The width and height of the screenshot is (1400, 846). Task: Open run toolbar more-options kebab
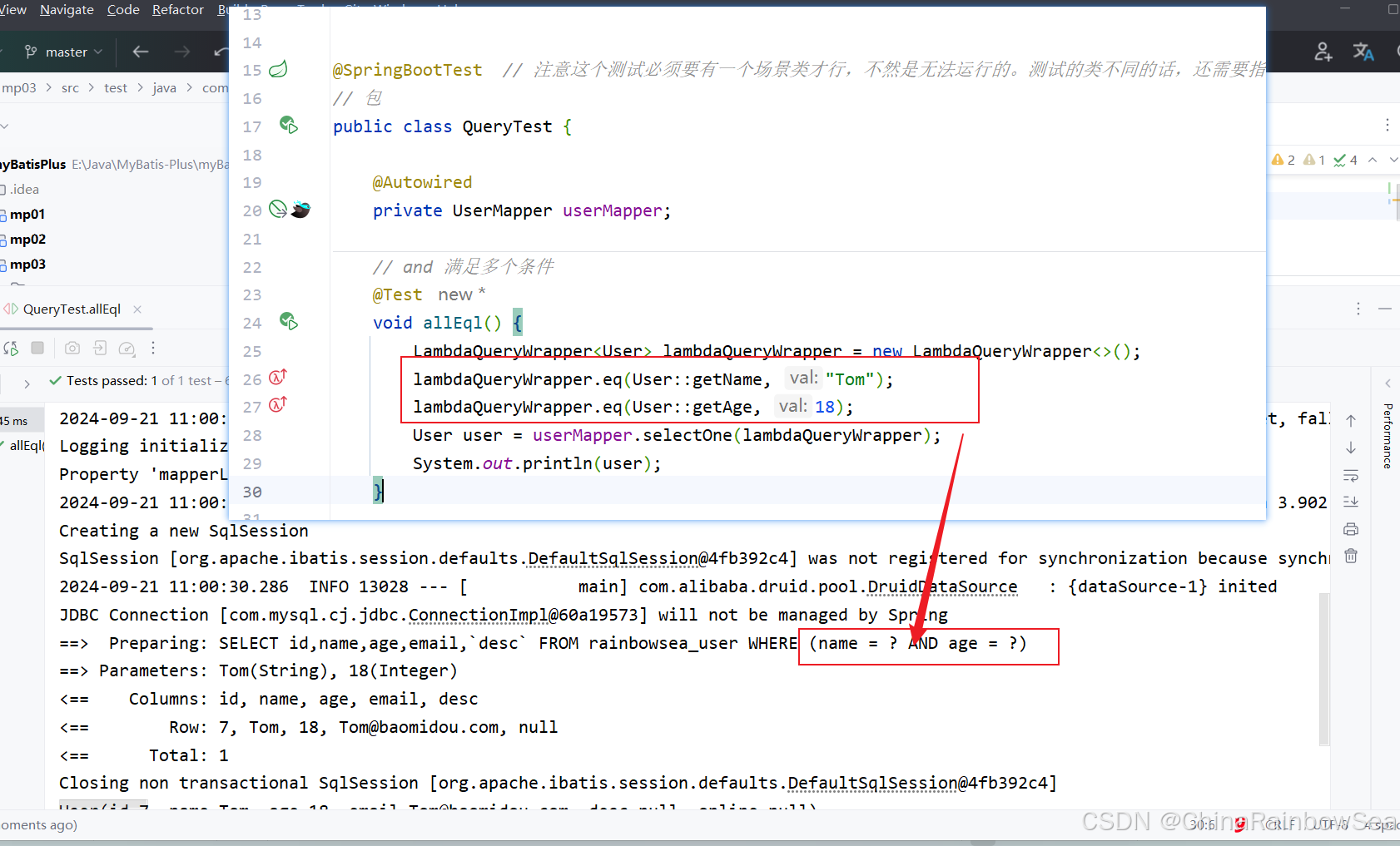(x=153, y=348)
